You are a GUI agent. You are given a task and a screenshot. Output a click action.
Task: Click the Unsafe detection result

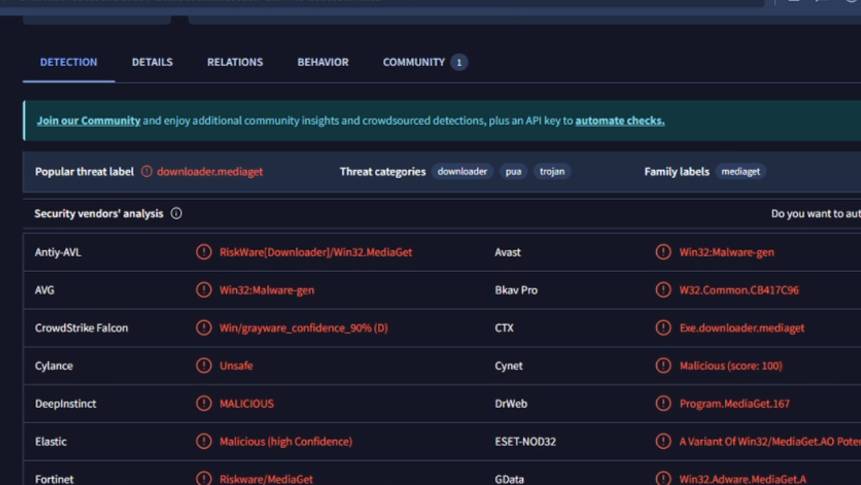[x=236, y=366]
